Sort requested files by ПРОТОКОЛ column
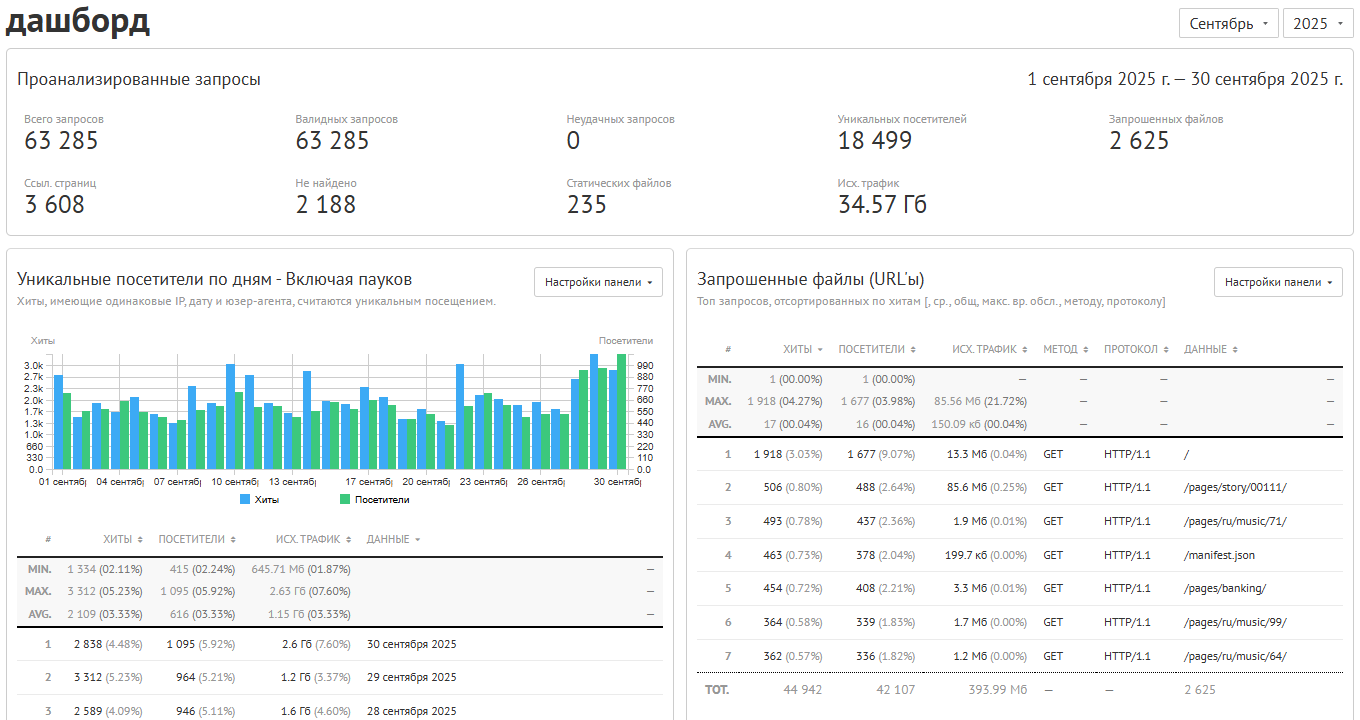 point(1136,349)
